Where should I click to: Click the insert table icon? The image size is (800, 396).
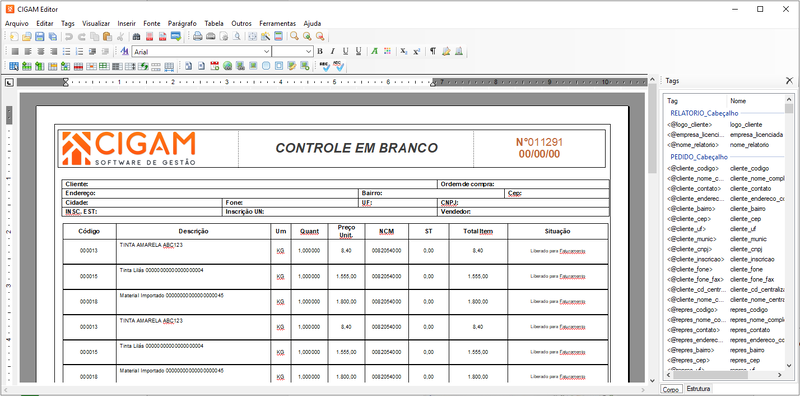14,66
